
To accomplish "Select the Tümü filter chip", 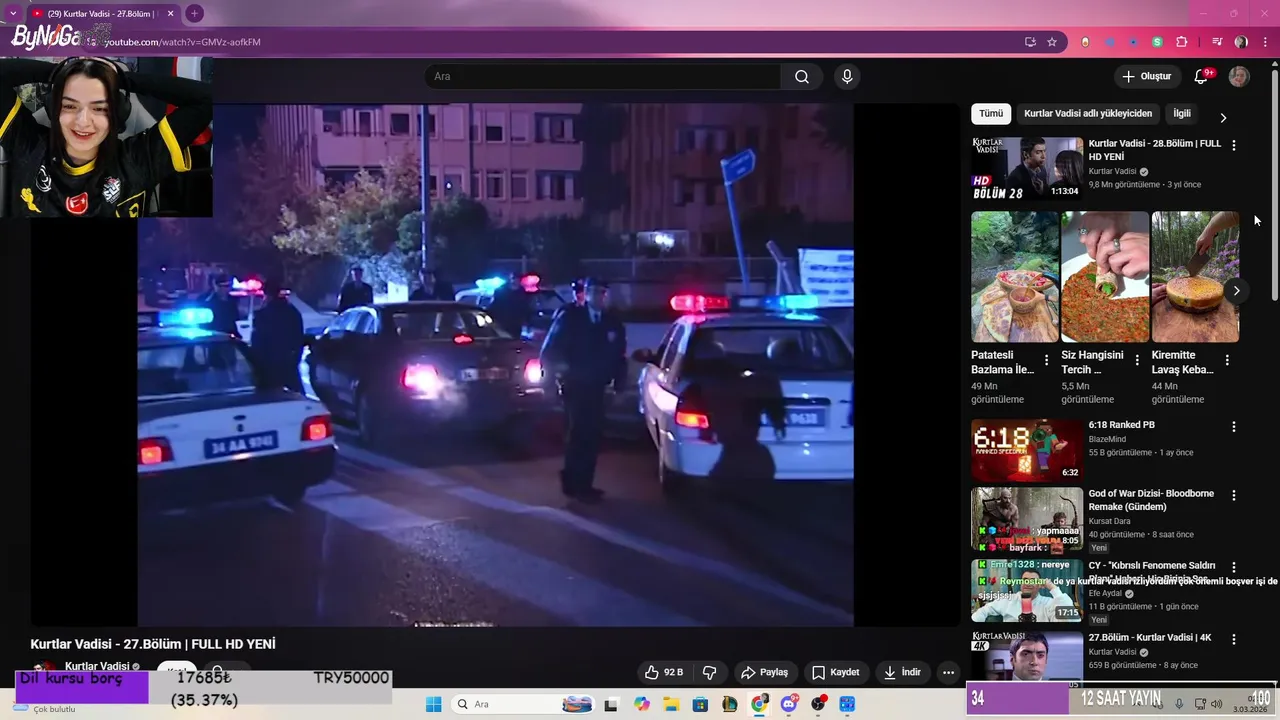I will 991,114.
